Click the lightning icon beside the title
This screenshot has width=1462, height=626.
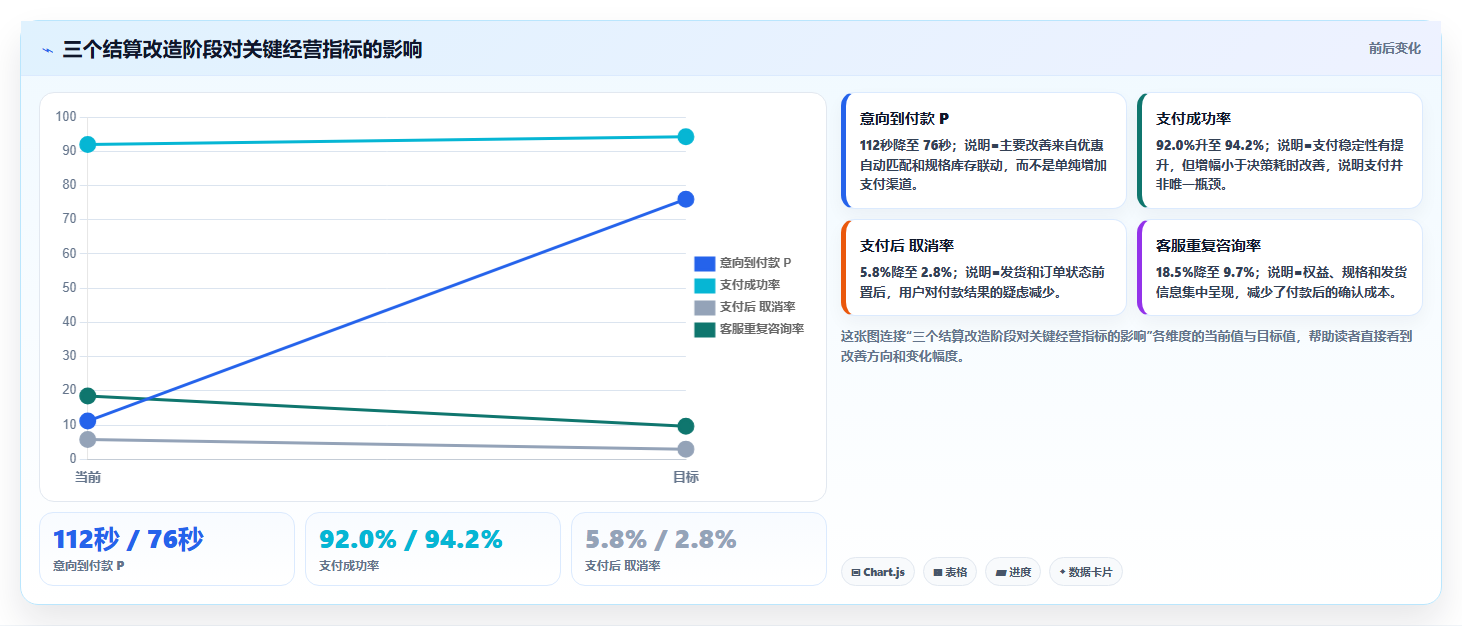pyautogui.click(x=48, y=50)
